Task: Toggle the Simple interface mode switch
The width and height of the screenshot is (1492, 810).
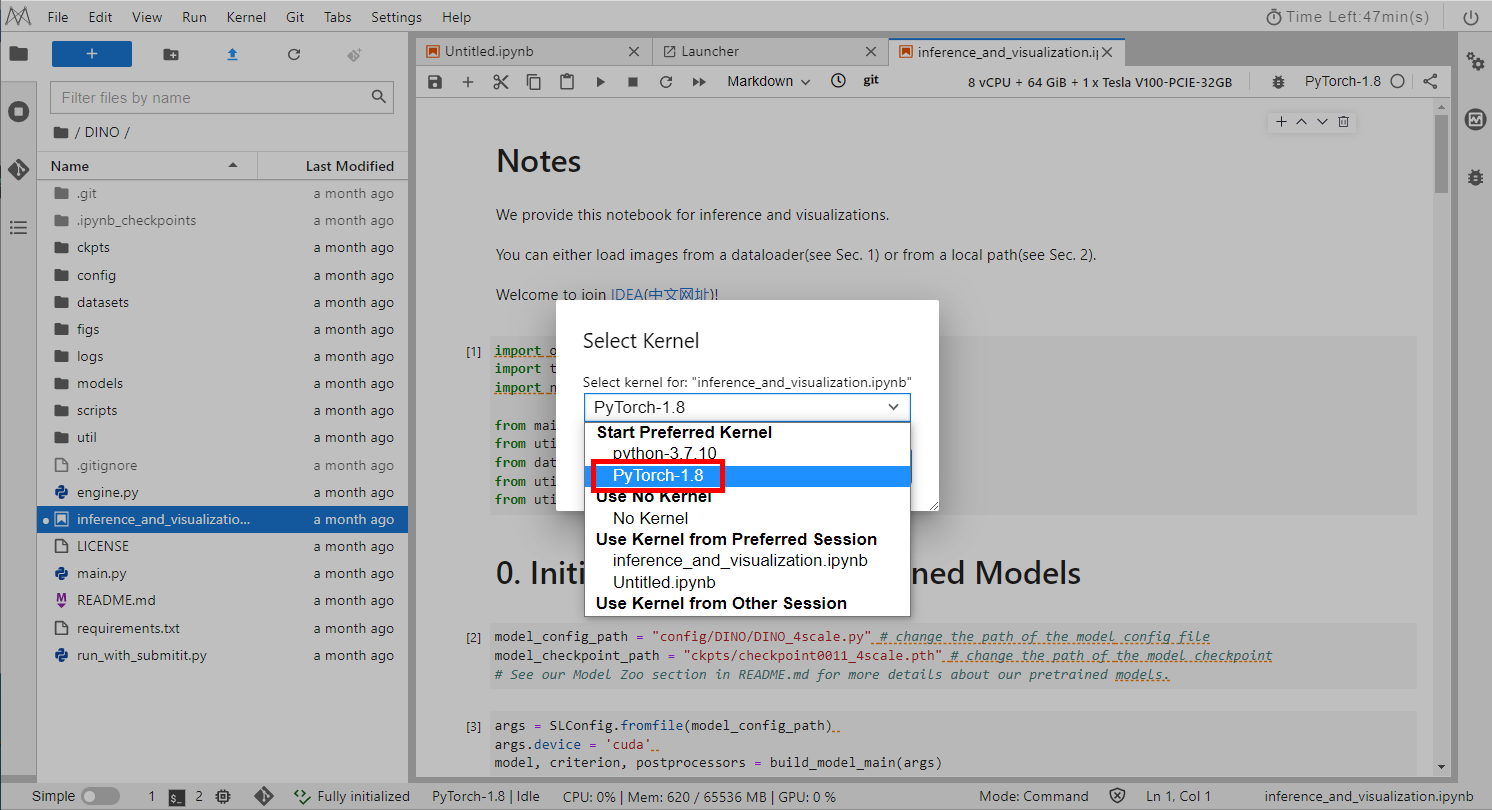Action: pyautogui.click(x=99, y=796)
